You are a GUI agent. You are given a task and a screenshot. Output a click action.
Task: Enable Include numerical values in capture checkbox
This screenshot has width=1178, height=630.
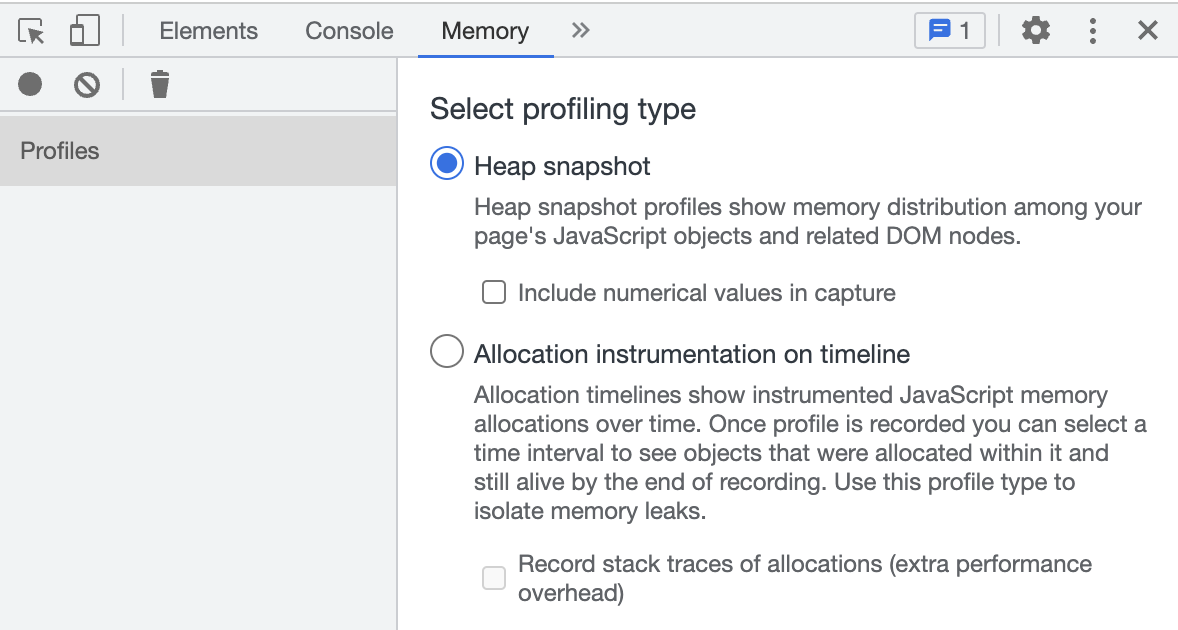(494, 292)
